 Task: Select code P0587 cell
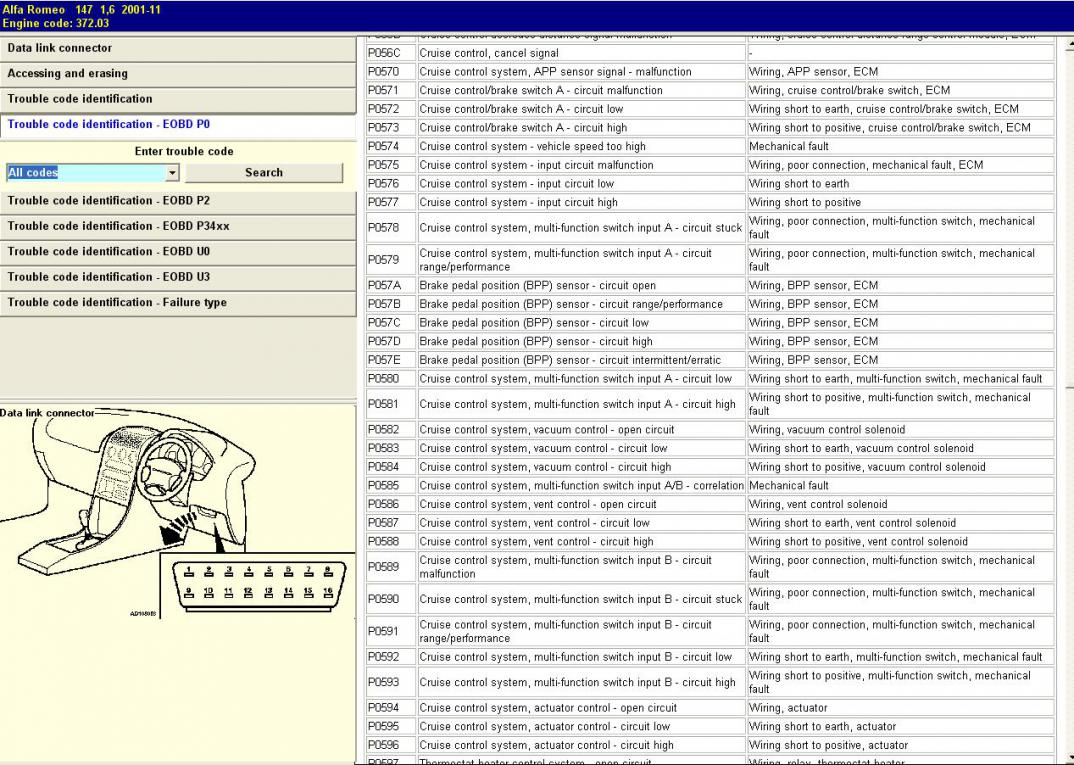(x=391, y=523)
